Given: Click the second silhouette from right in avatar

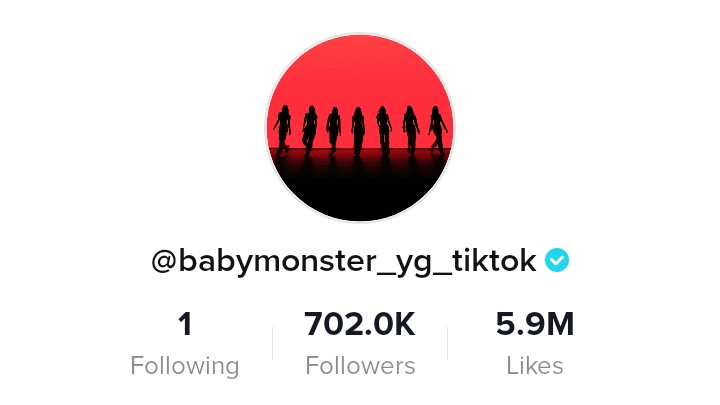Looking at the screenshot, I should click(411, 130).
